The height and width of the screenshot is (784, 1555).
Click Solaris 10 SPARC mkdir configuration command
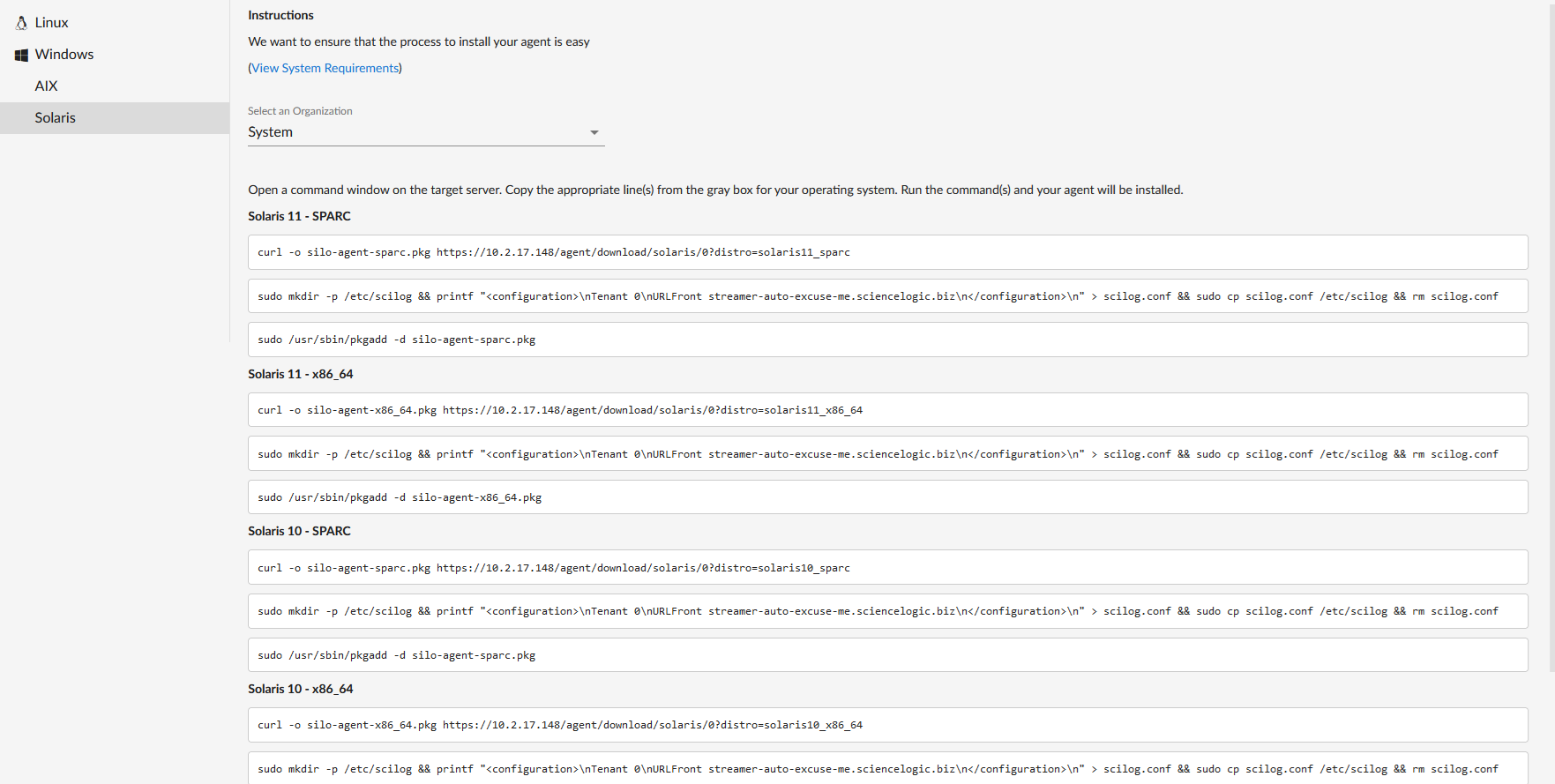886,611
